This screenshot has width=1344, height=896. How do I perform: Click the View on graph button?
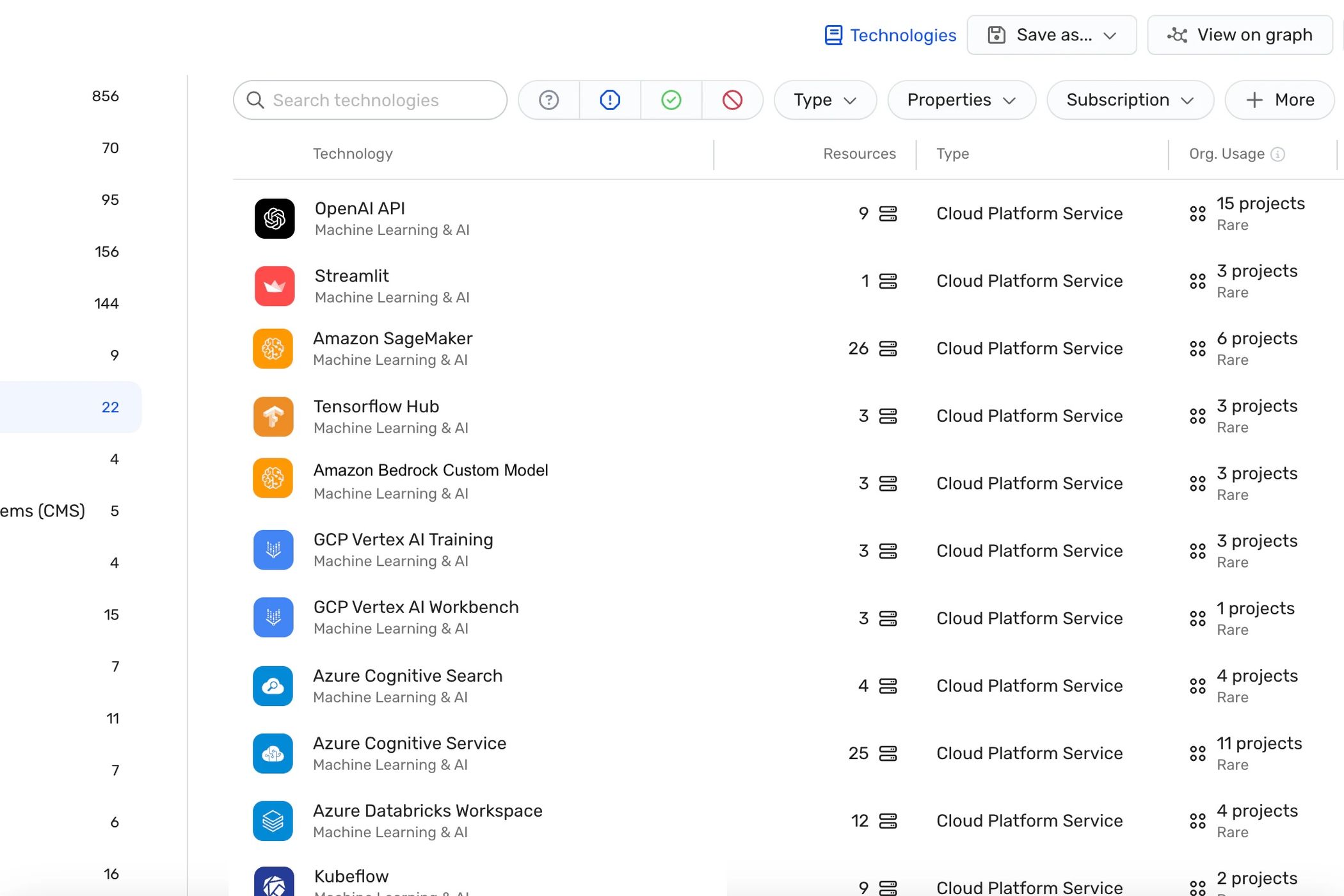[x=1240, y=35]
